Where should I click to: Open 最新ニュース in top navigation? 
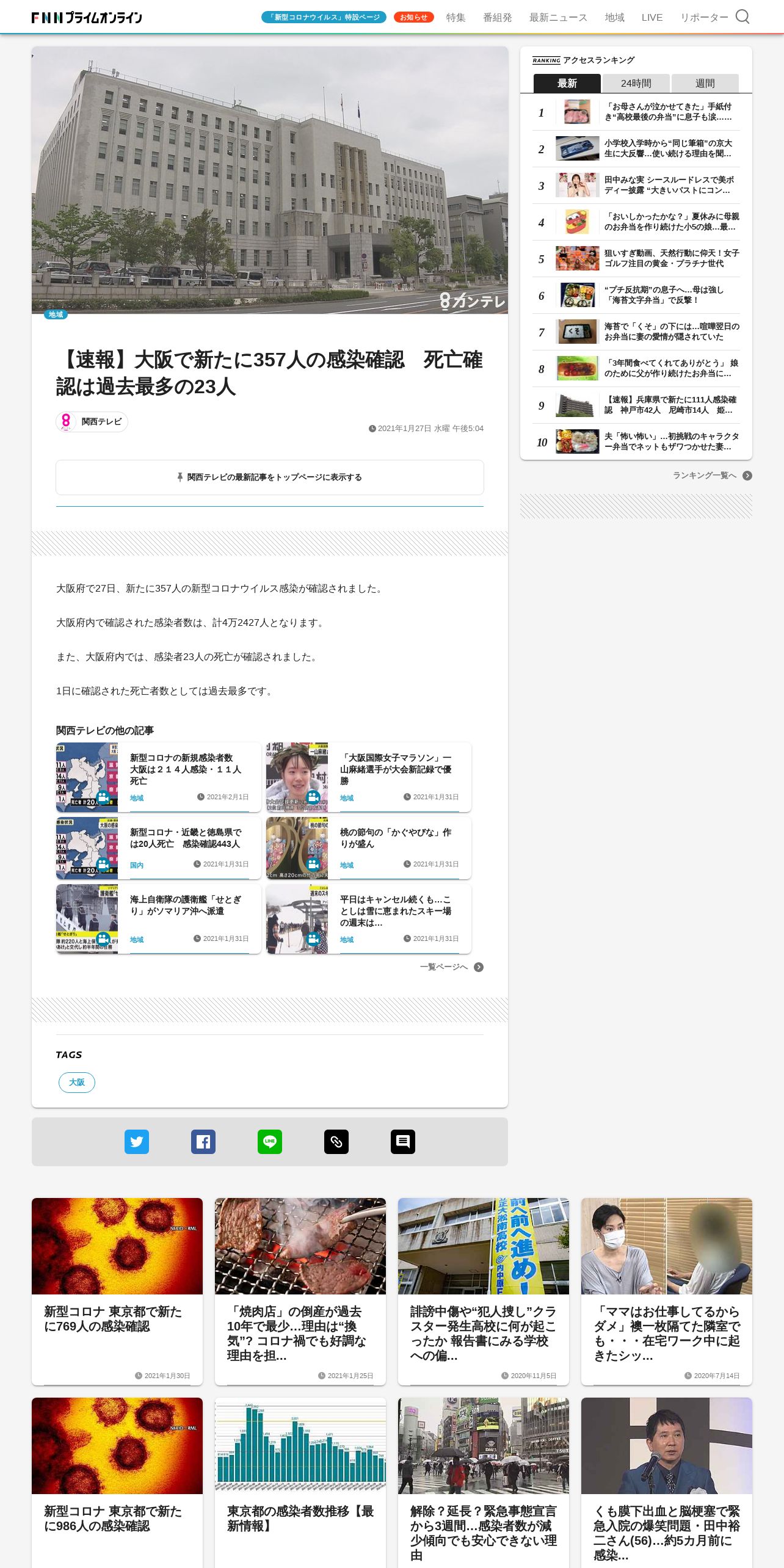[x=558, y=17]
